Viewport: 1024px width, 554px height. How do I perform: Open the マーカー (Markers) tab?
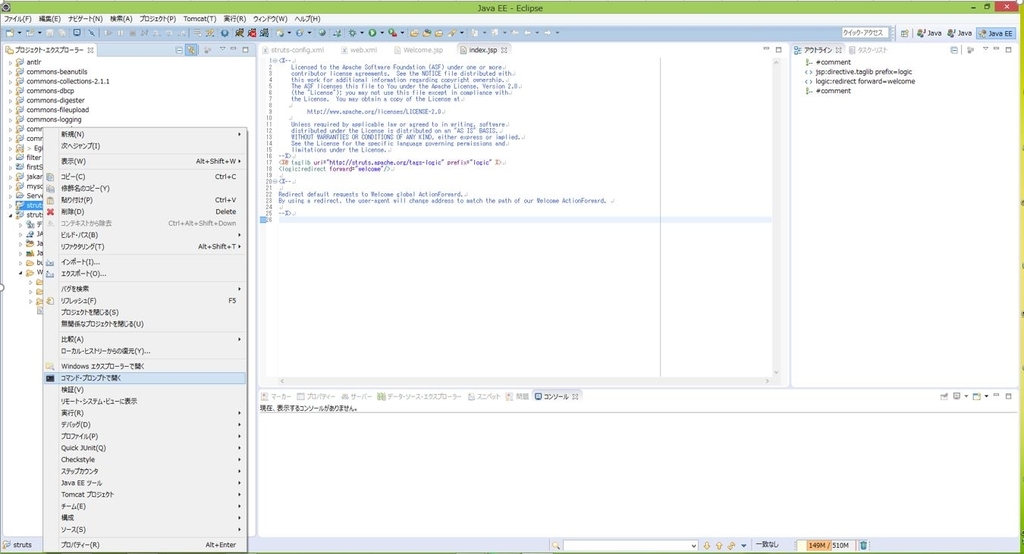(x=276, y=397)
